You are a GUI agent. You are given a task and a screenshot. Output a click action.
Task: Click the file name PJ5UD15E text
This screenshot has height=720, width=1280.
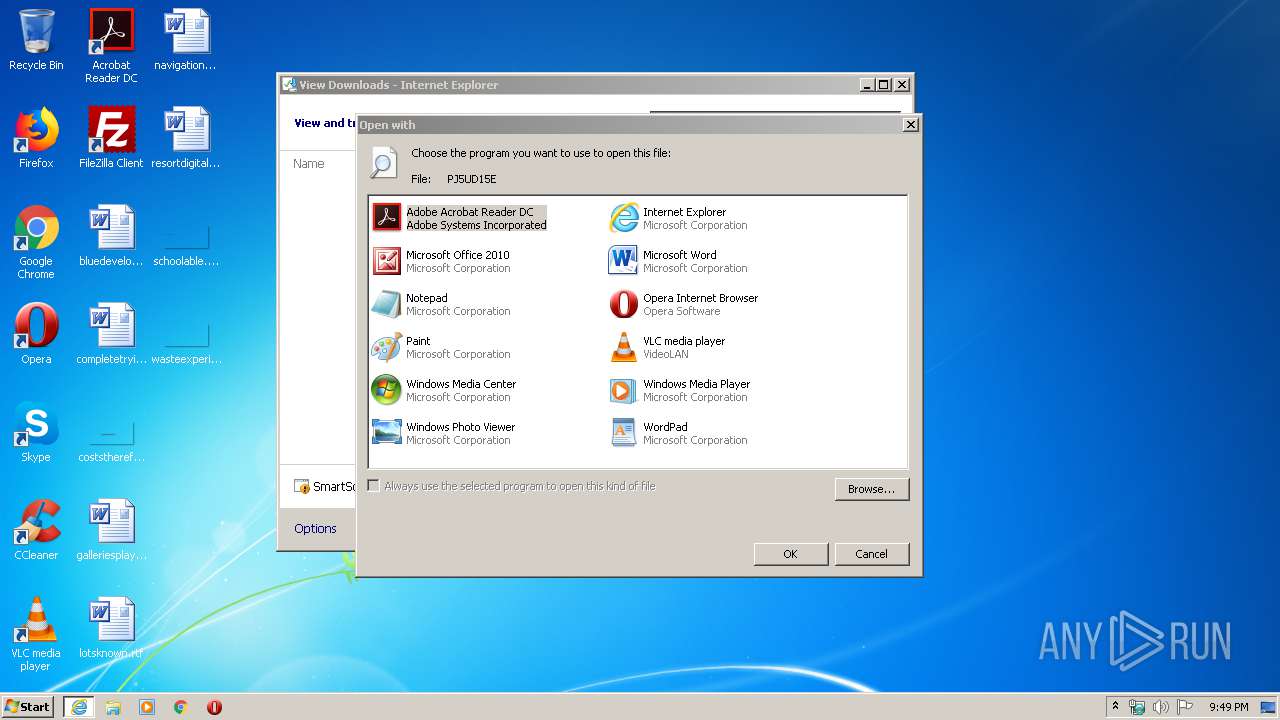point(471,179)
